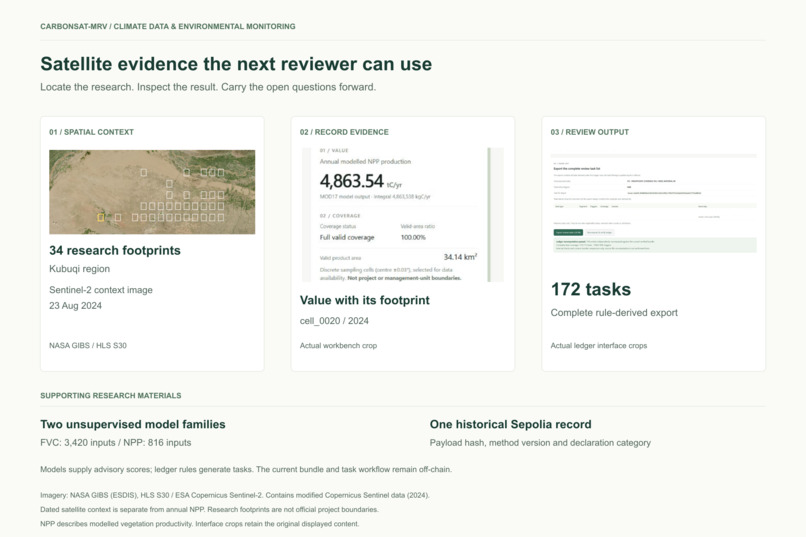Click 'Two unsupervised model families' heading
The width and height of the screenshot is (806, 537).
[x=133, y=424]
